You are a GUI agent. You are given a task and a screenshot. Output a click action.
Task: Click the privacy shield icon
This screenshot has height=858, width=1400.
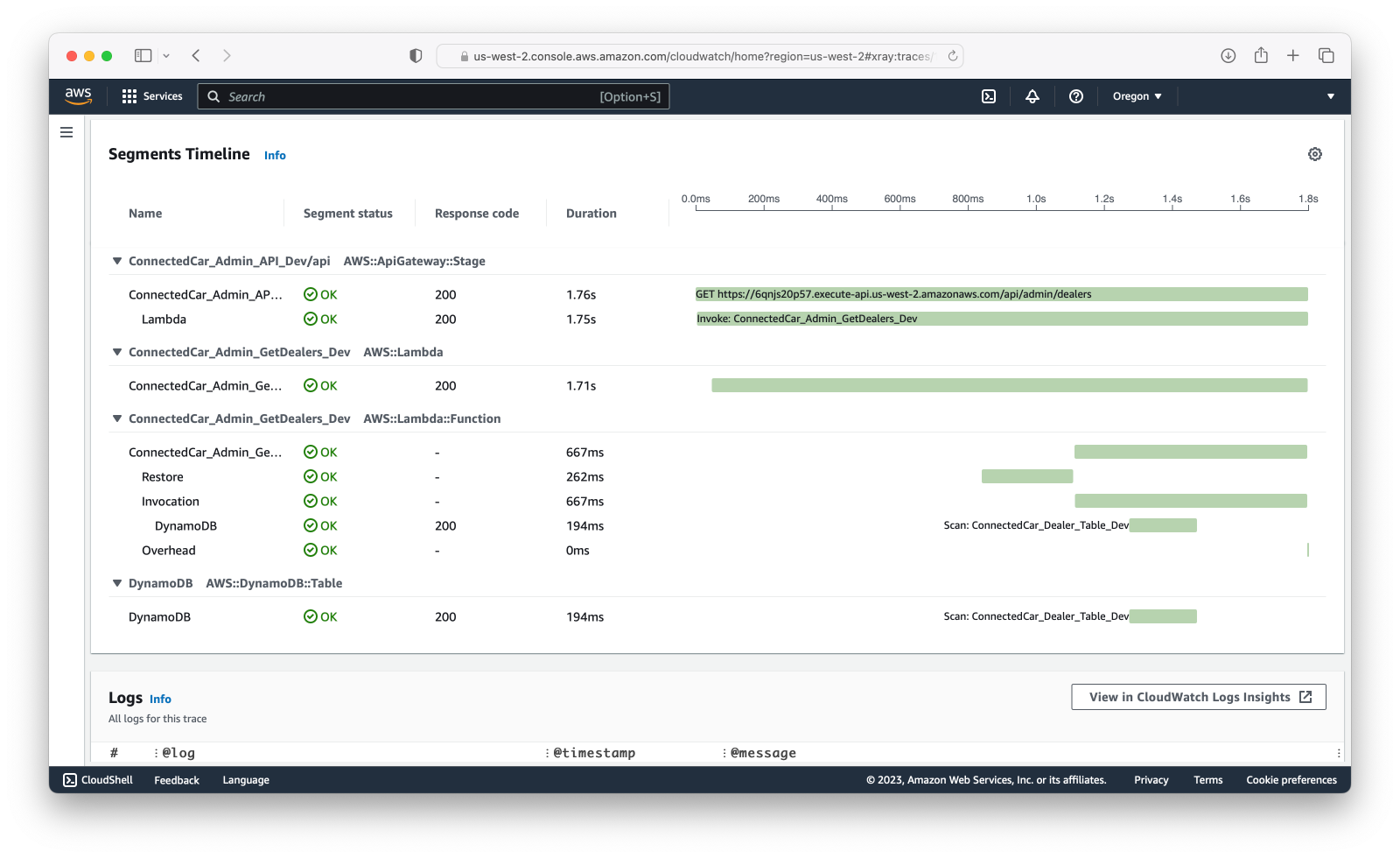click(x=416, y=55)
